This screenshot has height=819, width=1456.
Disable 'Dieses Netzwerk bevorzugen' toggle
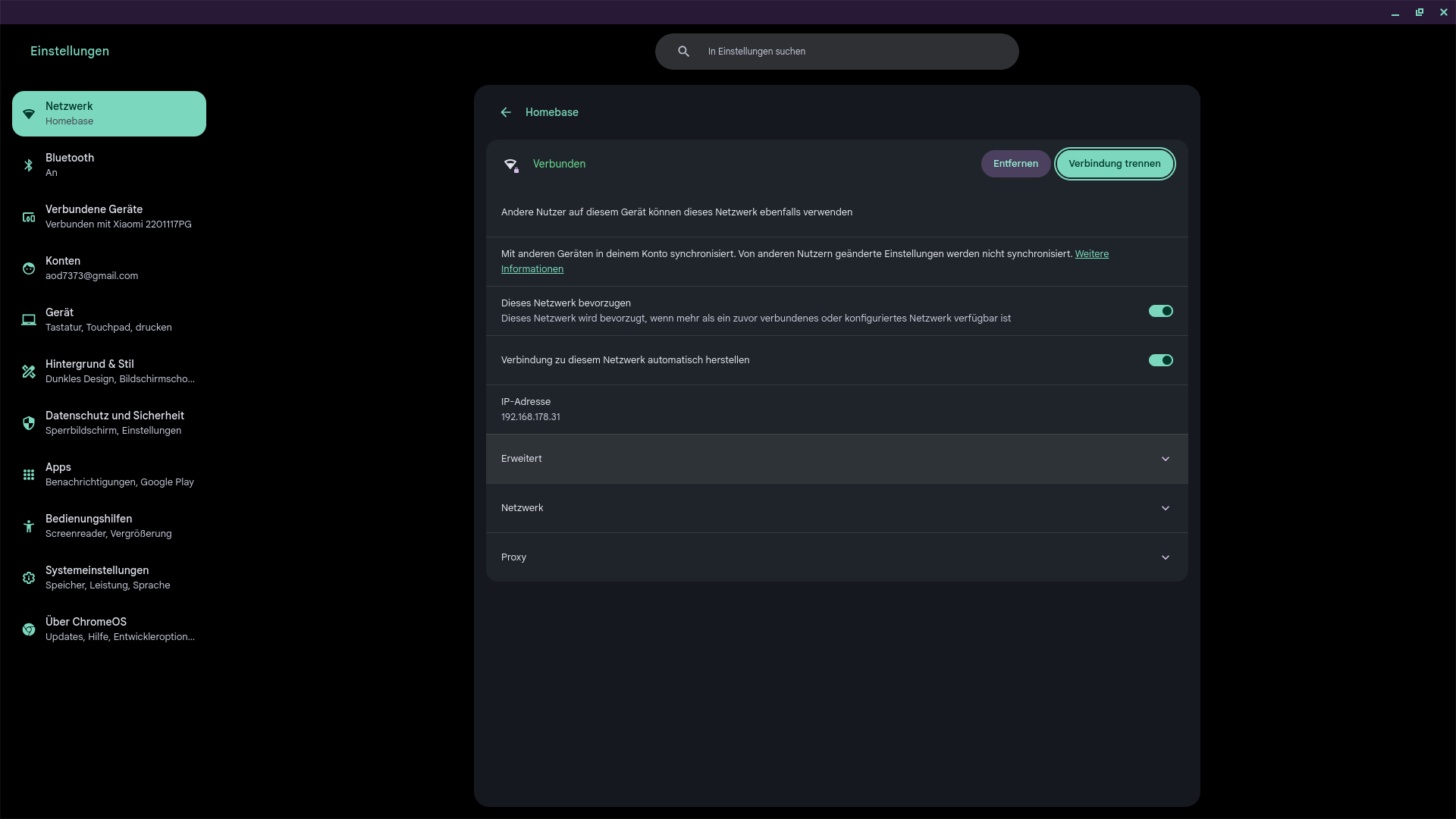1160,311
